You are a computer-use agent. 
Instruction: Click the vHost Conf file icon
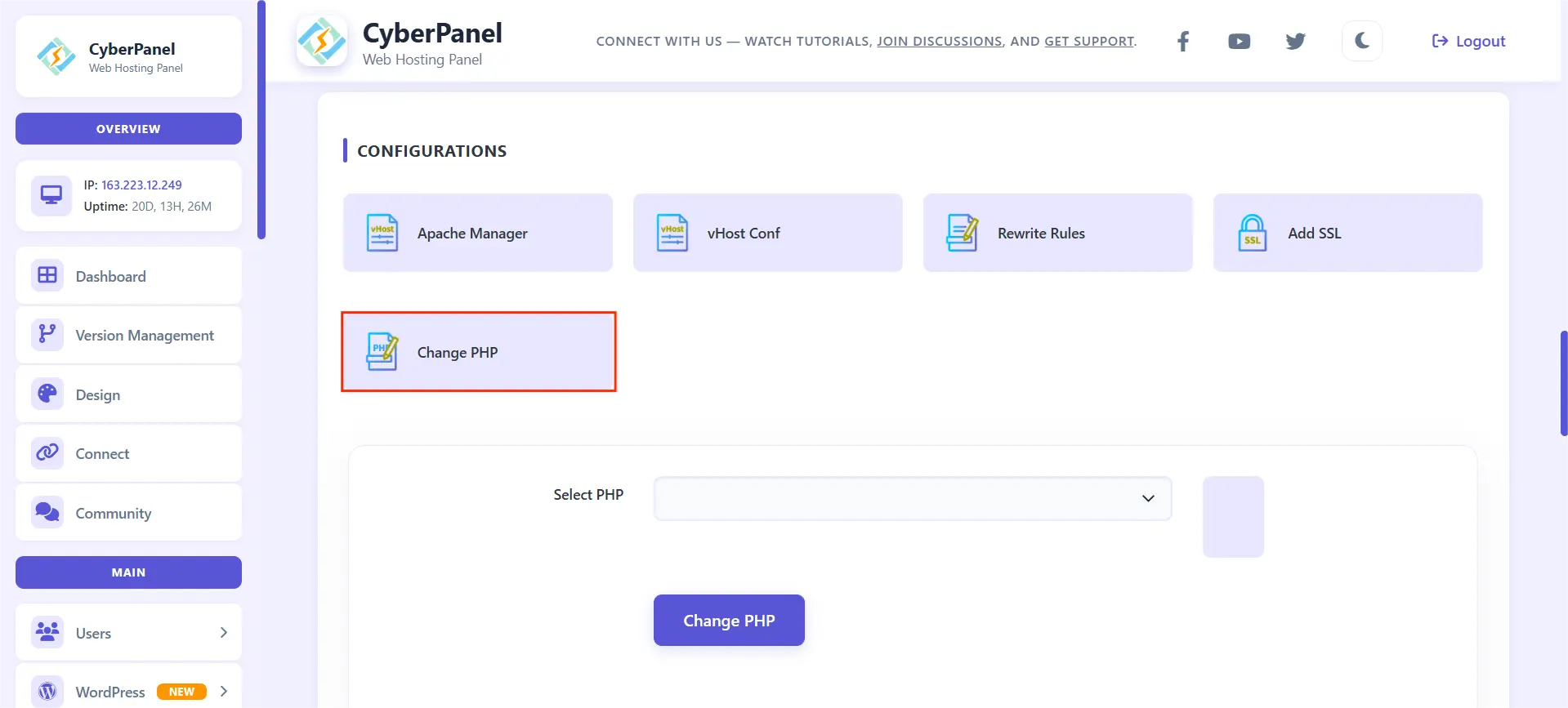click(672, 233)
